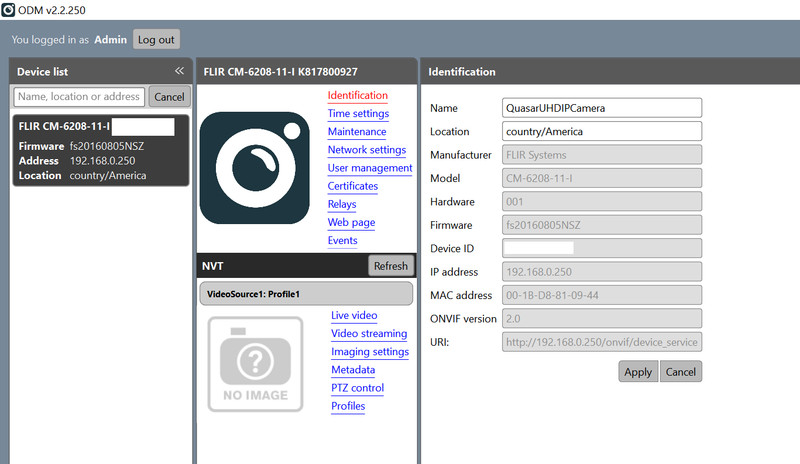
Task: Click the Hardware field showing 001
Action: coord(602,202)
